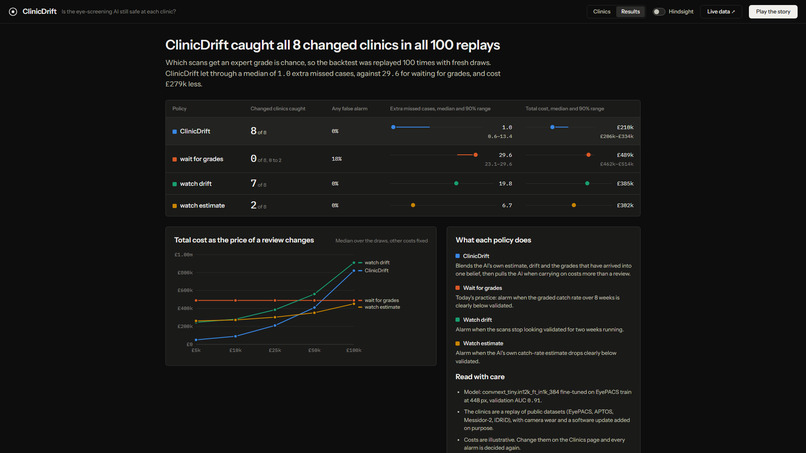Click the £100k x-axis label on chart

354,351
